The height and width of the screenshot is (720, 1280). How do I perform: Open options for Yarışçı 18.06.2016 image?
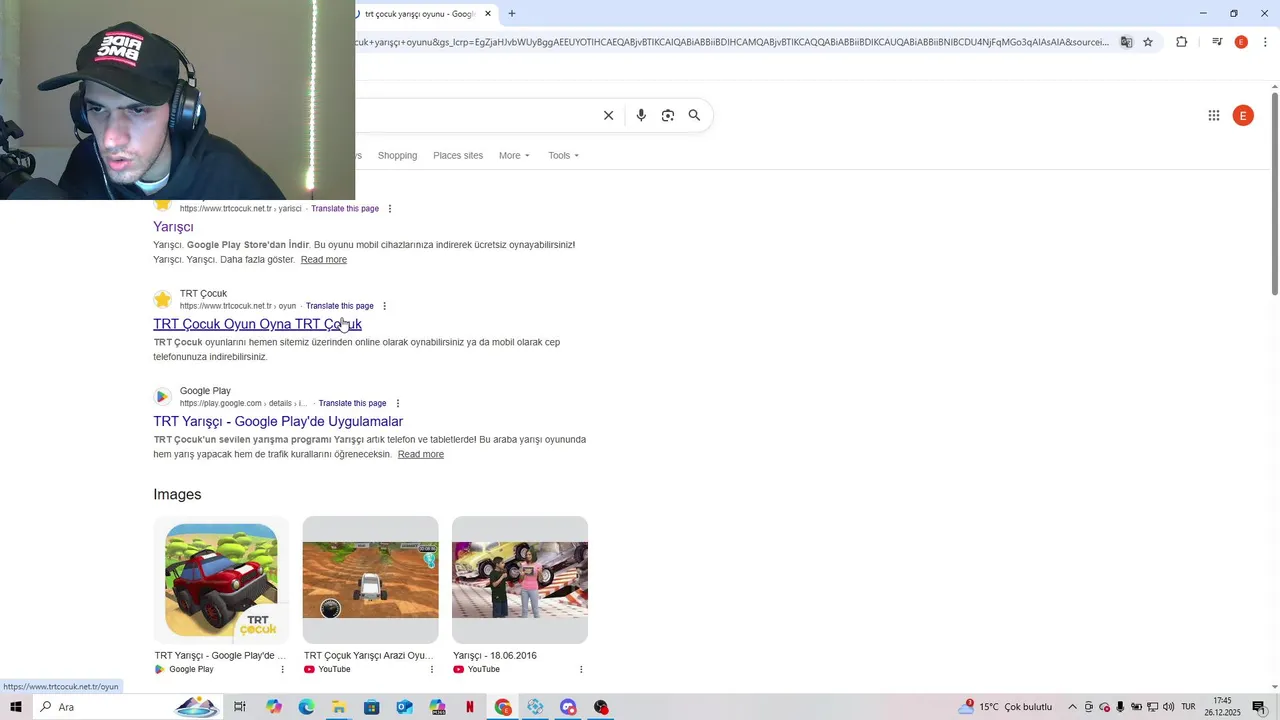pos(581,670)
